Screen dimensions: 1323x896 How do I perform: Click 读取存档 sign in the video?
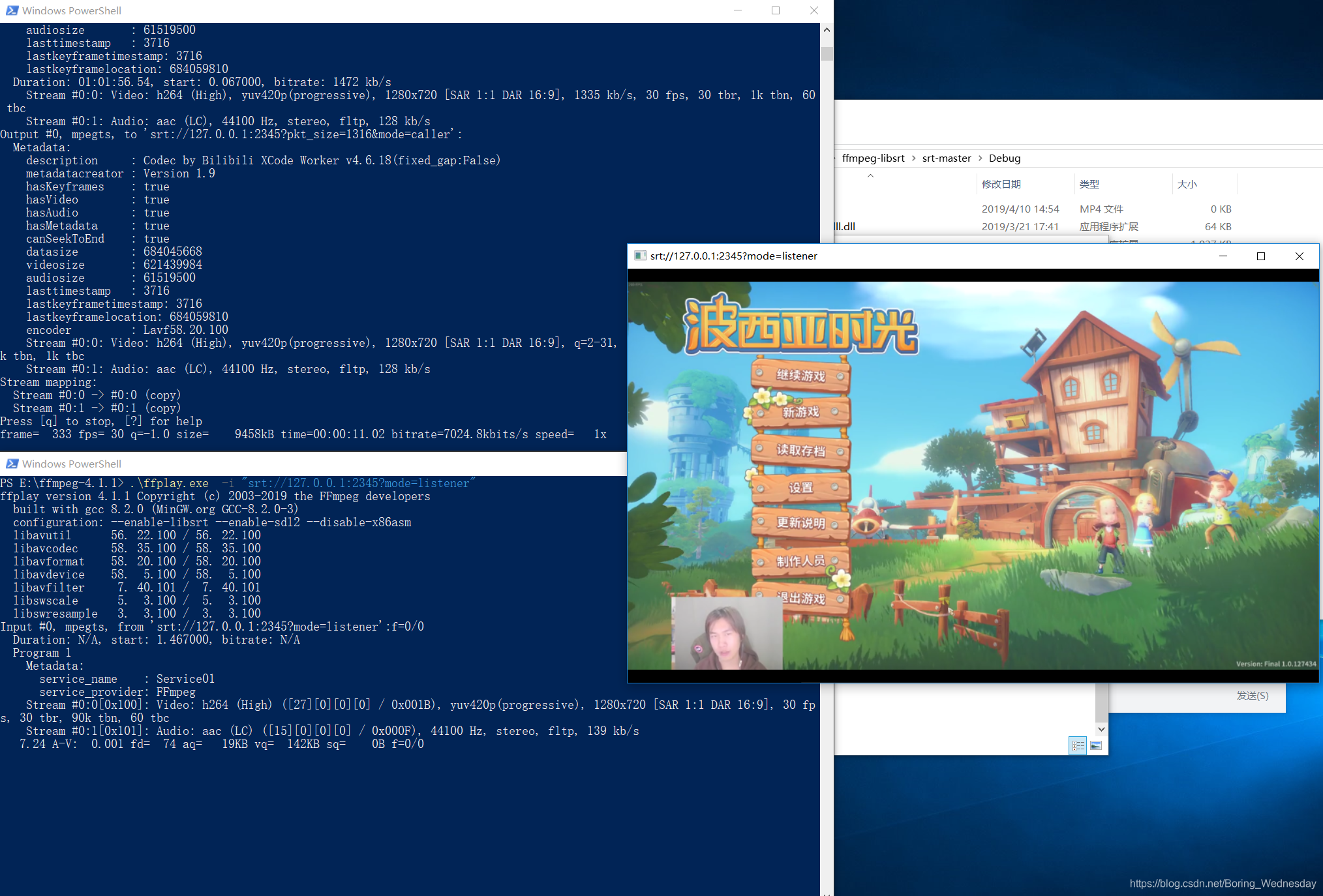(800, 450)
